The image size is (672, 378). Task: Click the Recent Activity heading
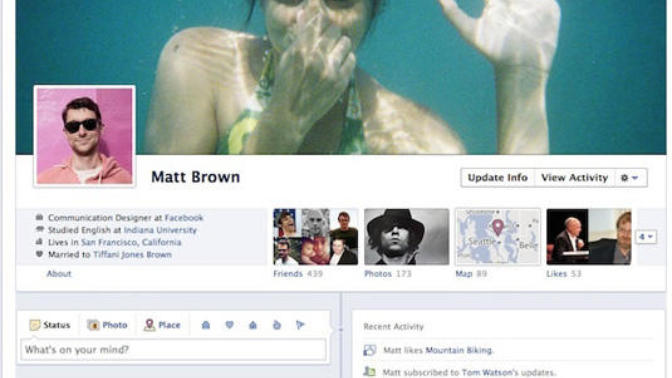[393, 327]
